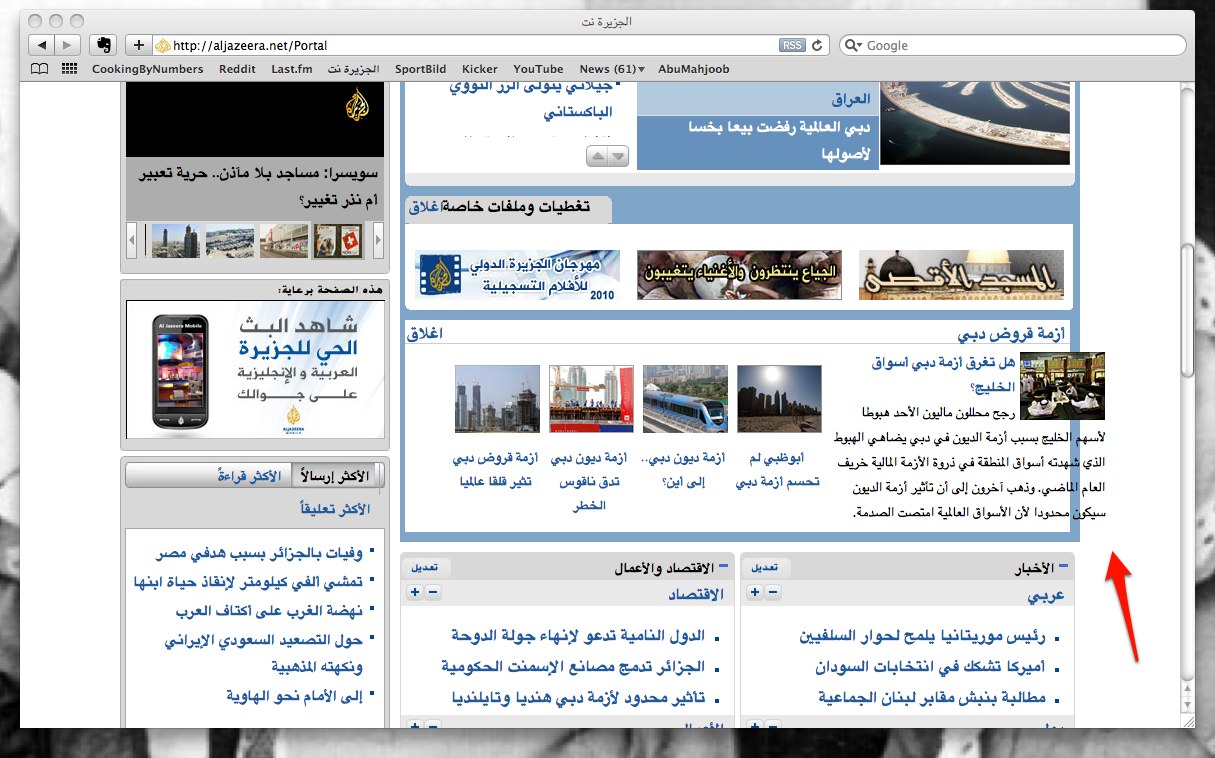The height and width of the screenshot is (758, 1215).
Task: Select the الأكثر تعليقاً tab
Action: pyautogui.click(x=335, y=509)
